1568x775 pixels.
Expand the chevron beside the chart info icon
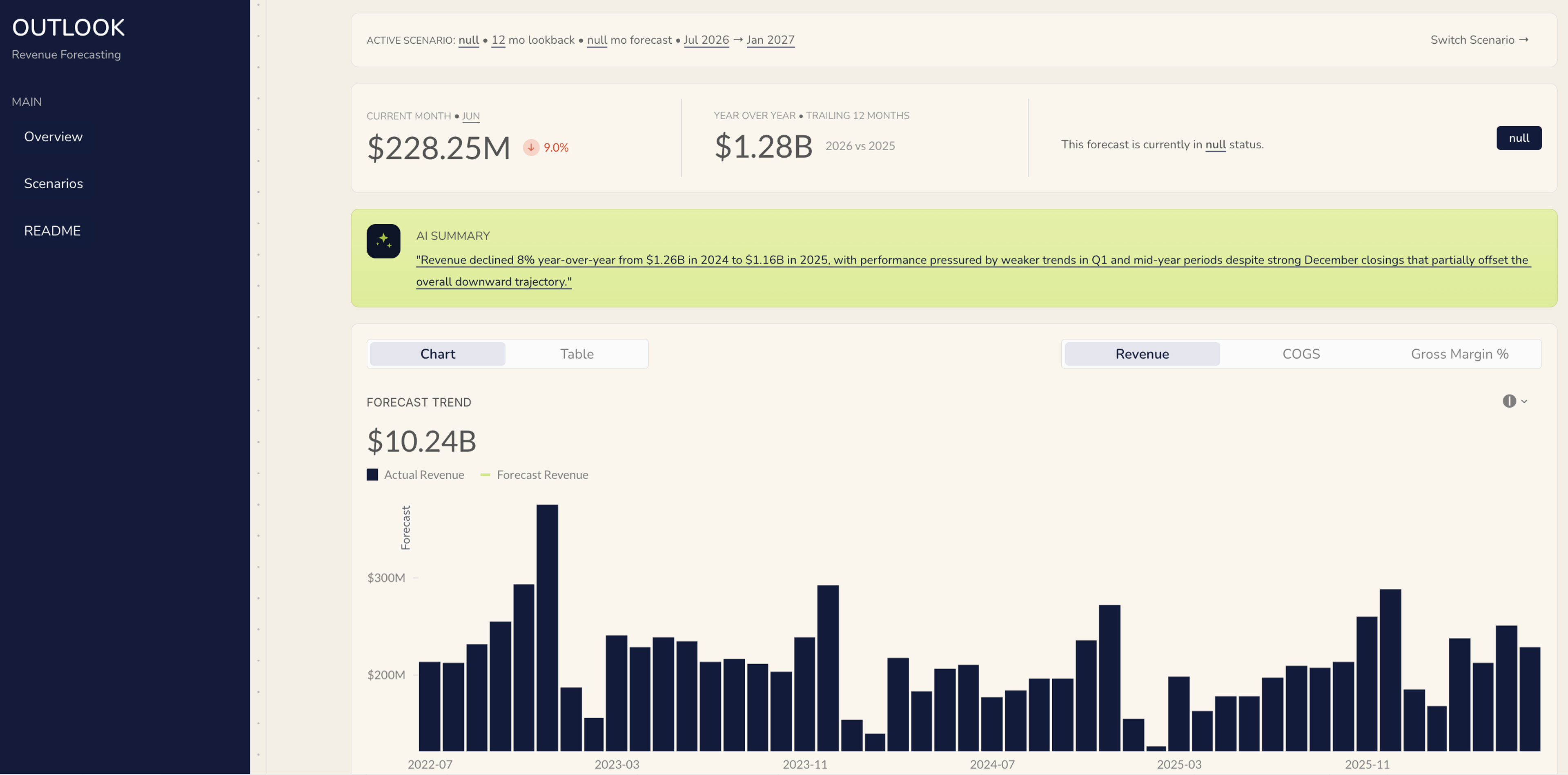(x=1524, y=401)
